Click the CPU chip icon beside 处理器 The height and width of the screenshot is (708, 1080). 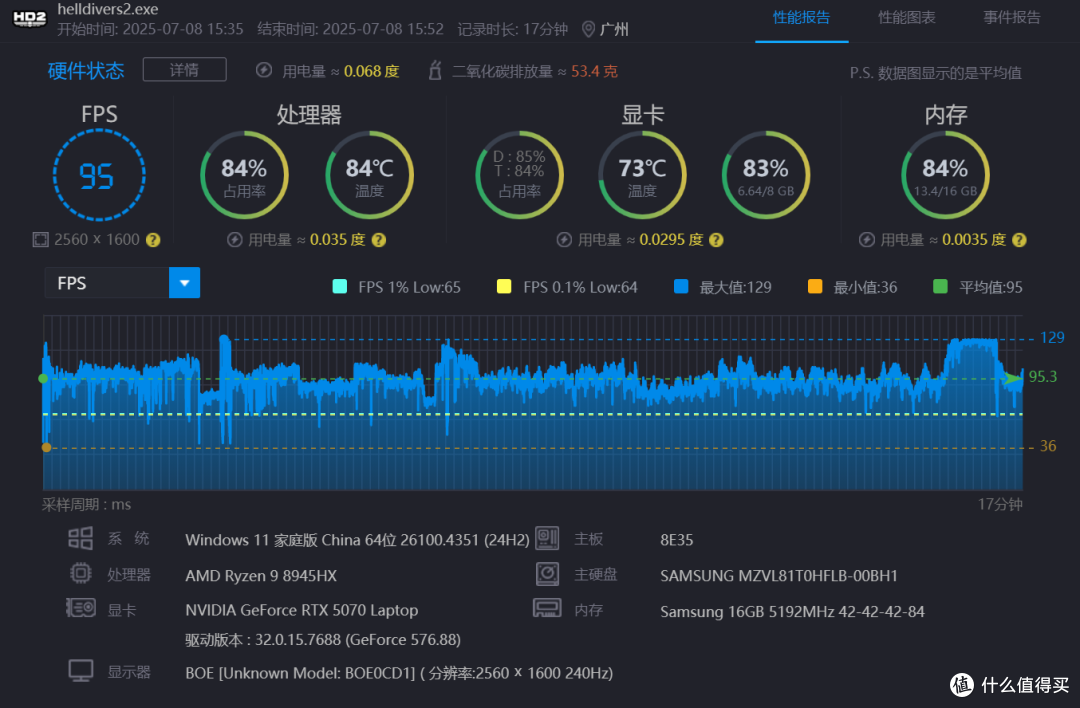tap(81, 573)
